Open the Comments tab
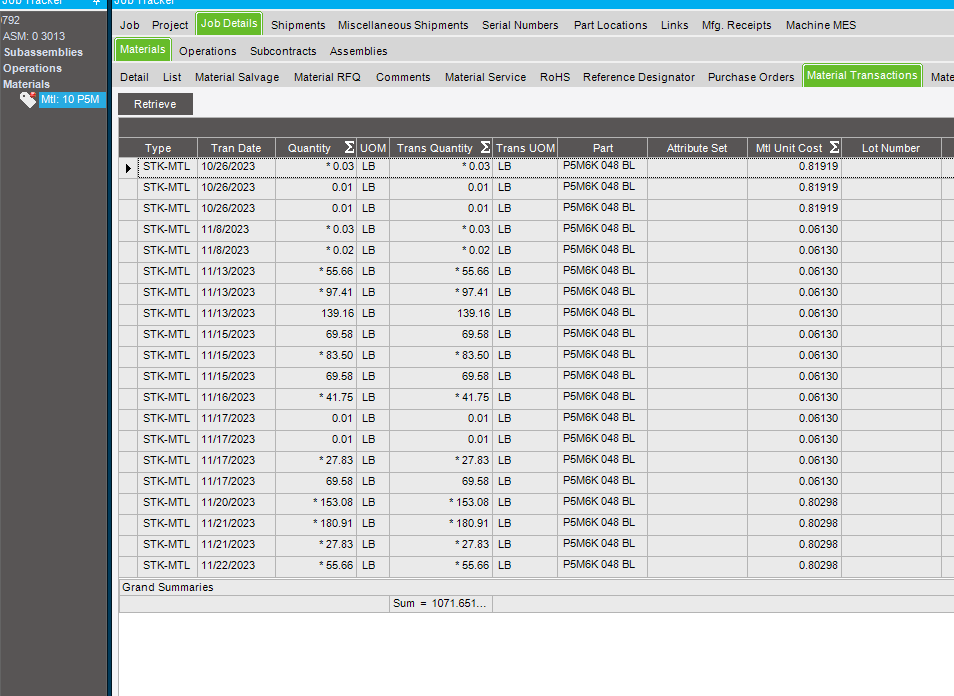The image size is (954, 696). 403,77
